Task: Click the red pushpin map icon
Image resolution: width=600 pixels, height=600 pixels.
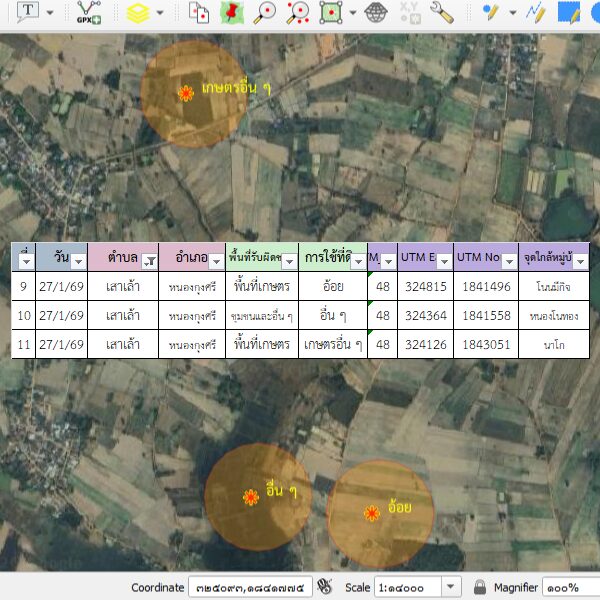Action: point(232,12)
